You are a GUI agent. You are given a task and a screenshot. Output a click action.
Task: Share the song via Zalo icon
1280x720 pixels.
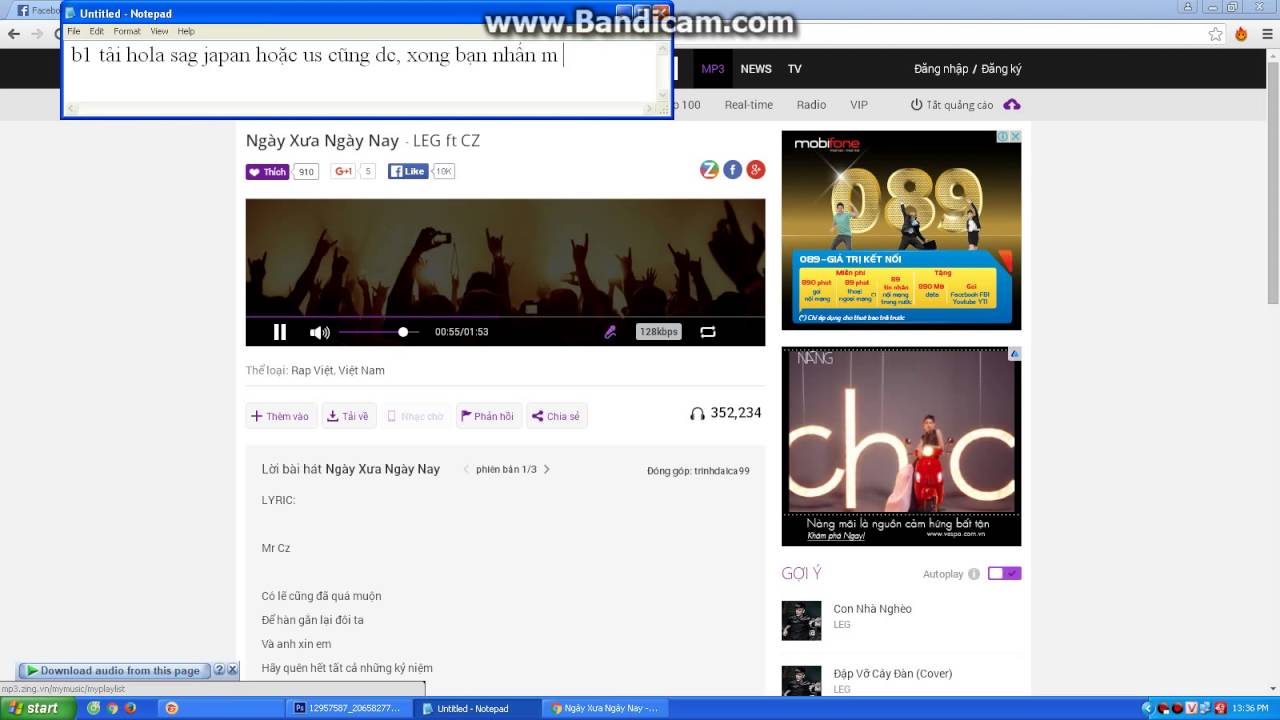click(709, 170)
